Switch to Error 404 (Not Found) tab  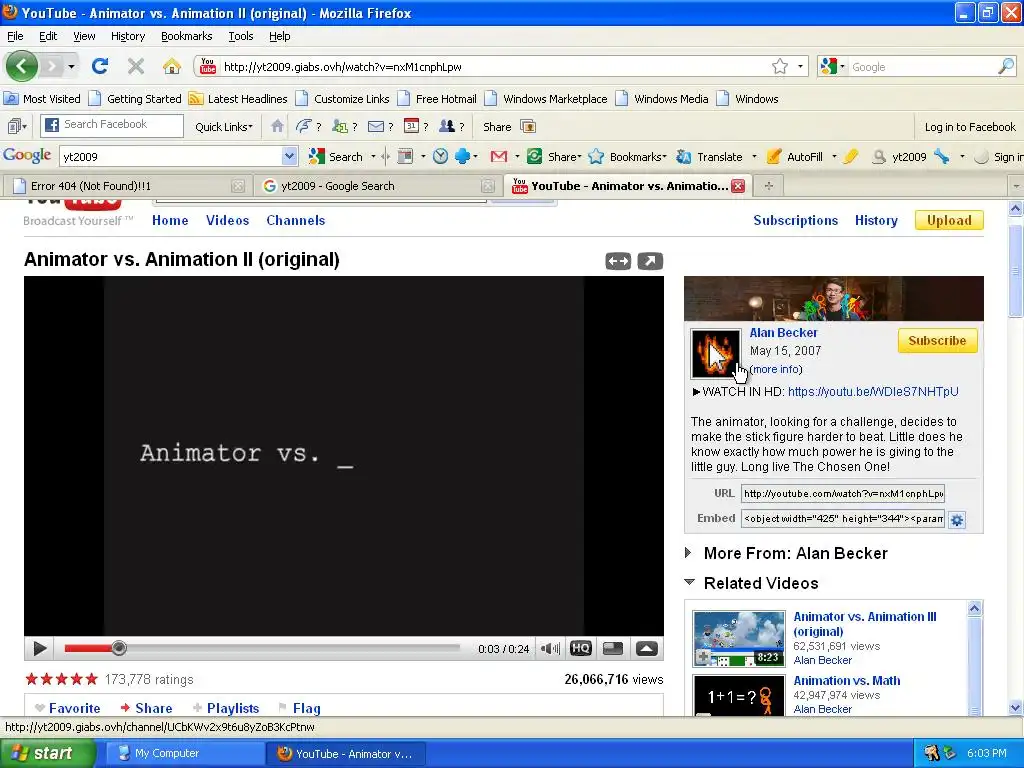pyautogui.click(x=127, y=186)
